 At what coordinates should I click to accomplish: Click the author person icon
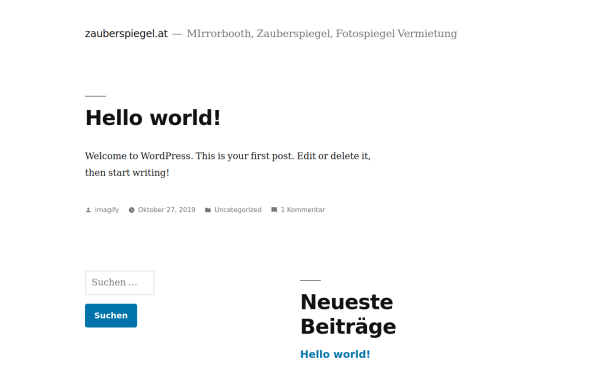tap(88, 210)
